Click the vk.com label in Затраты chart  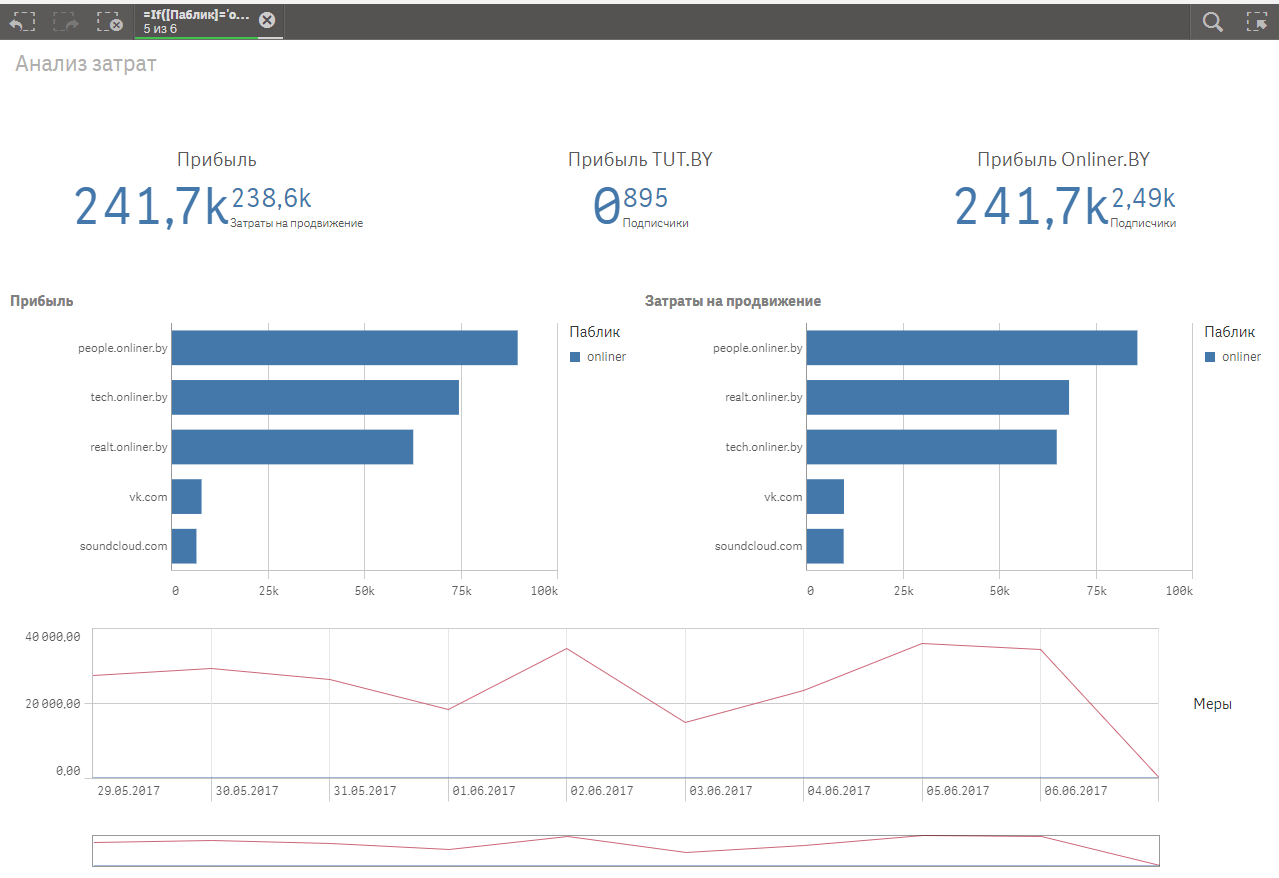[783, 497]
